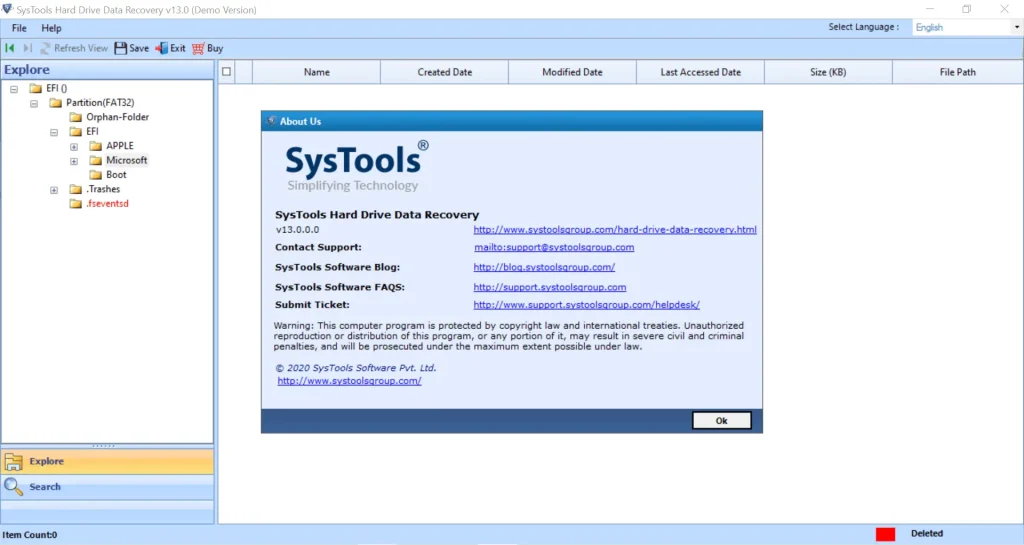
Task: Click the red Deleted legend swatch
Action: (885, 534)
